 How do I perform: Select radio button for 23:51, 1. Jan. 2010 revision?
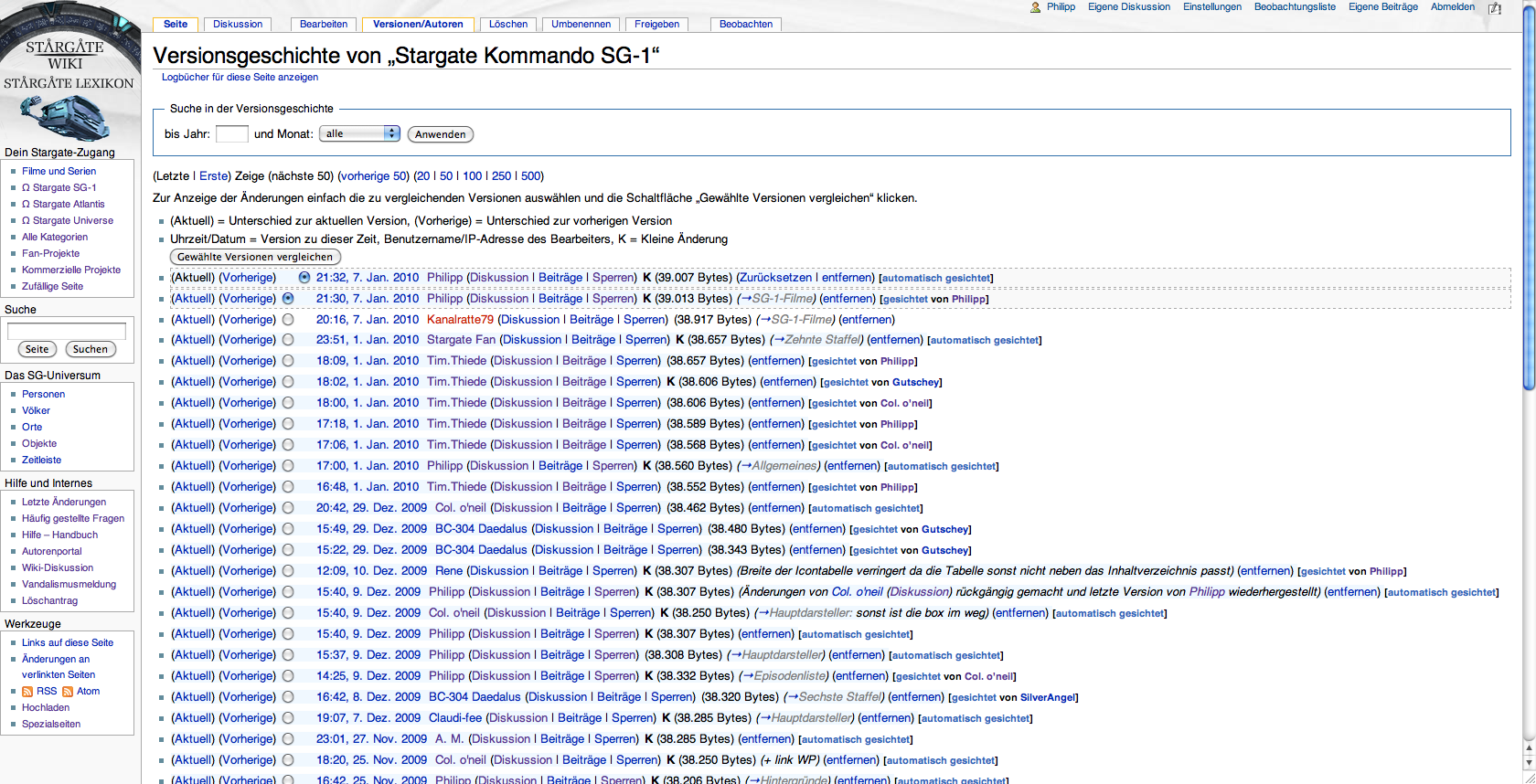click(x=288, y=340)
